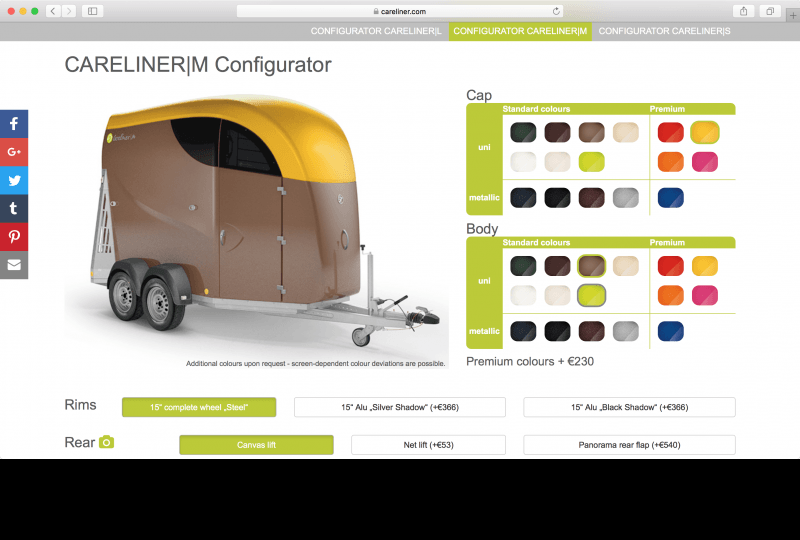Viewport: 800px width, 540px height.
Task: Pick beige uni Cap colour
Action: 626,133
